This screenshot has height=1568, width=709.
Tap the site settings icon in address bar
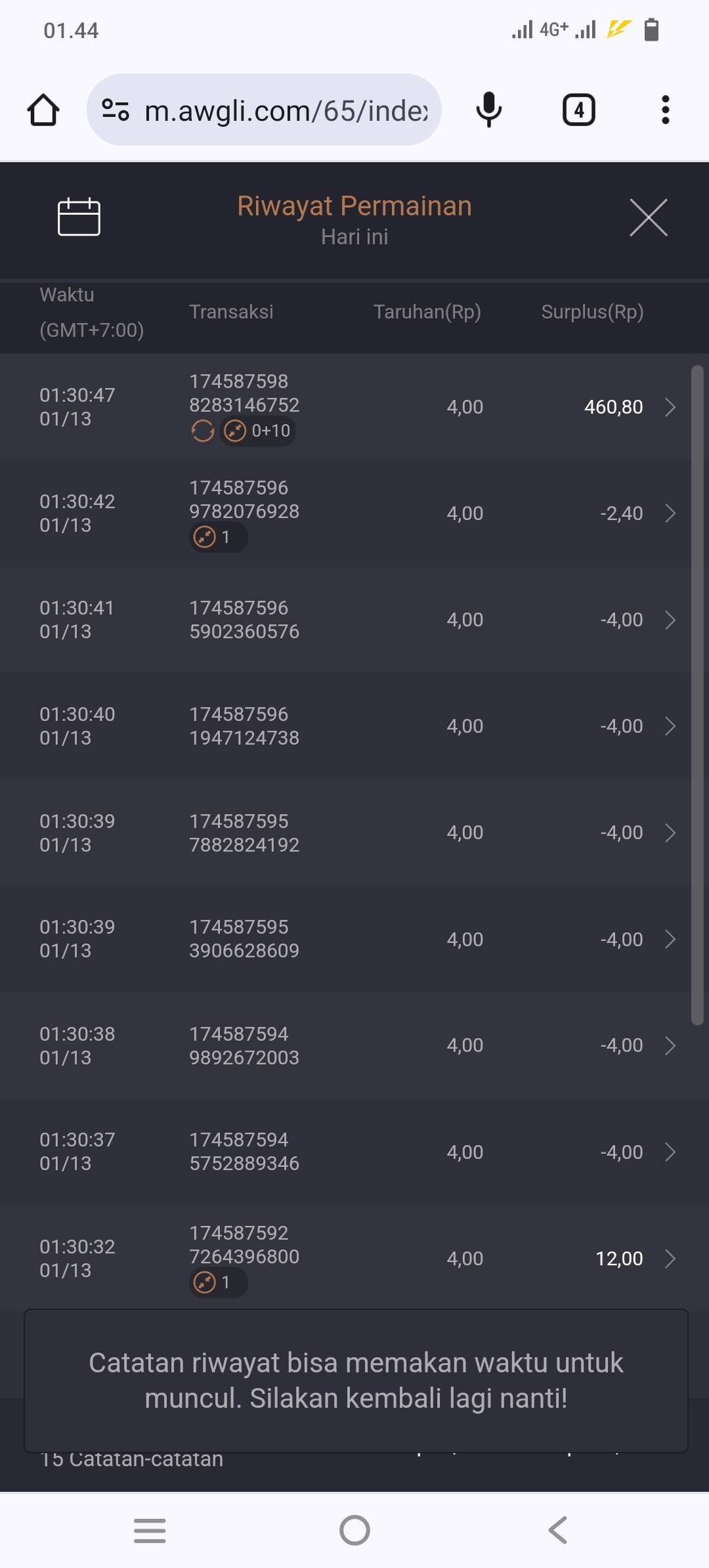coord(116,110)
